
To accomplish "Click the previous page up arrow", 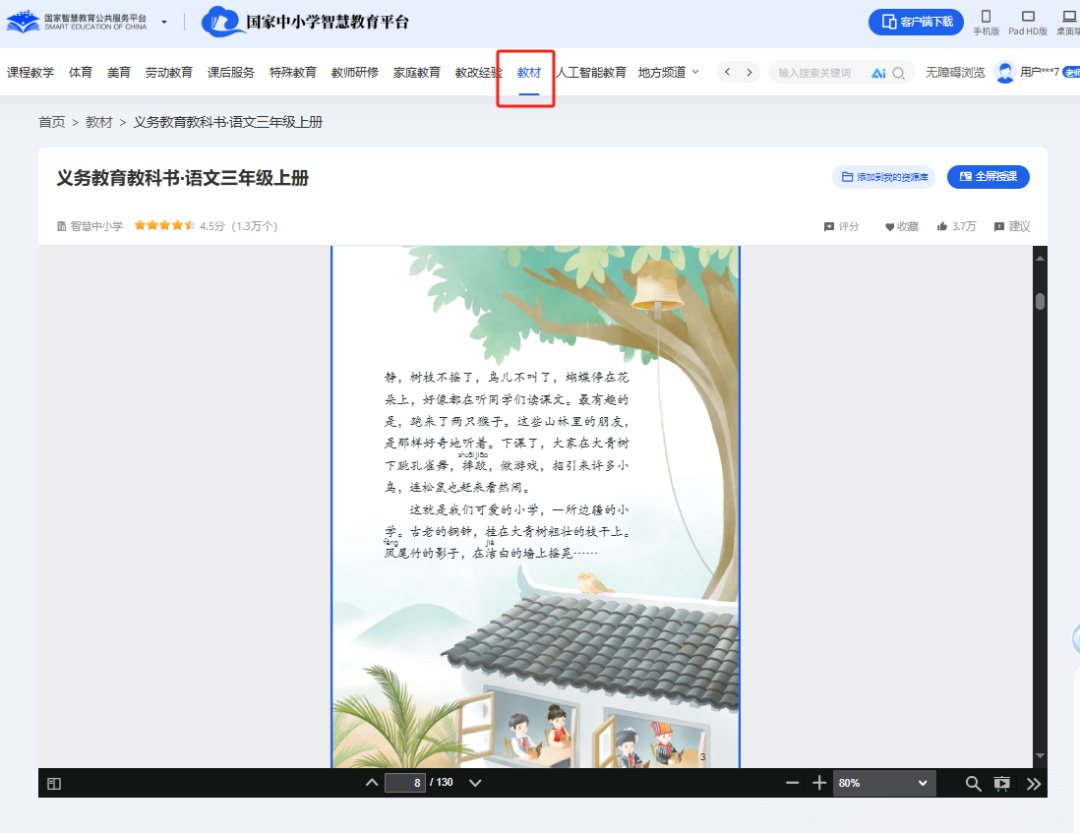I will (x=371, y=782).
